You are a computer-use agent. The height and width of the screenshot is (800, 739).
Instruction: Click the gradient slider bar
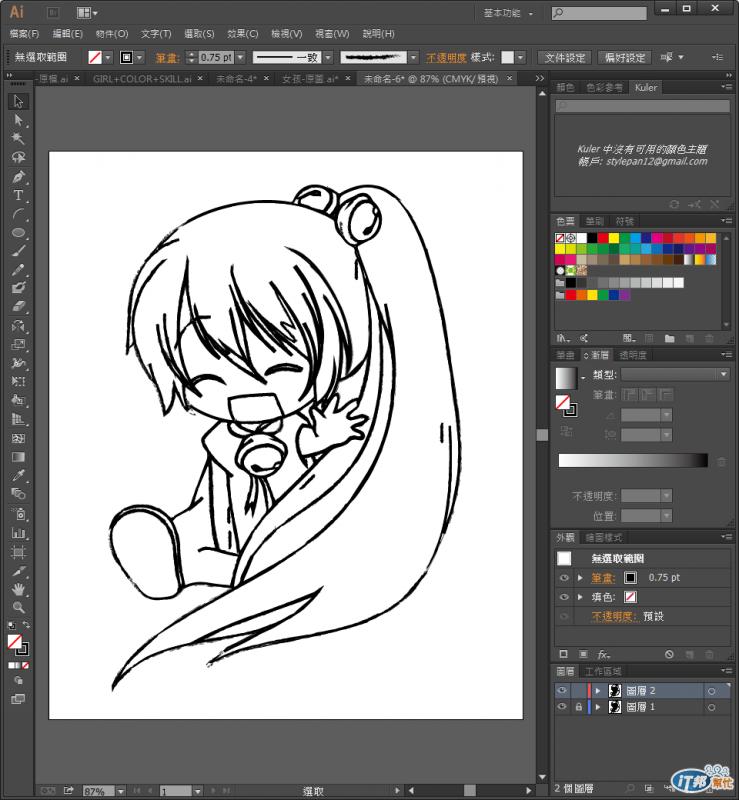633,460
